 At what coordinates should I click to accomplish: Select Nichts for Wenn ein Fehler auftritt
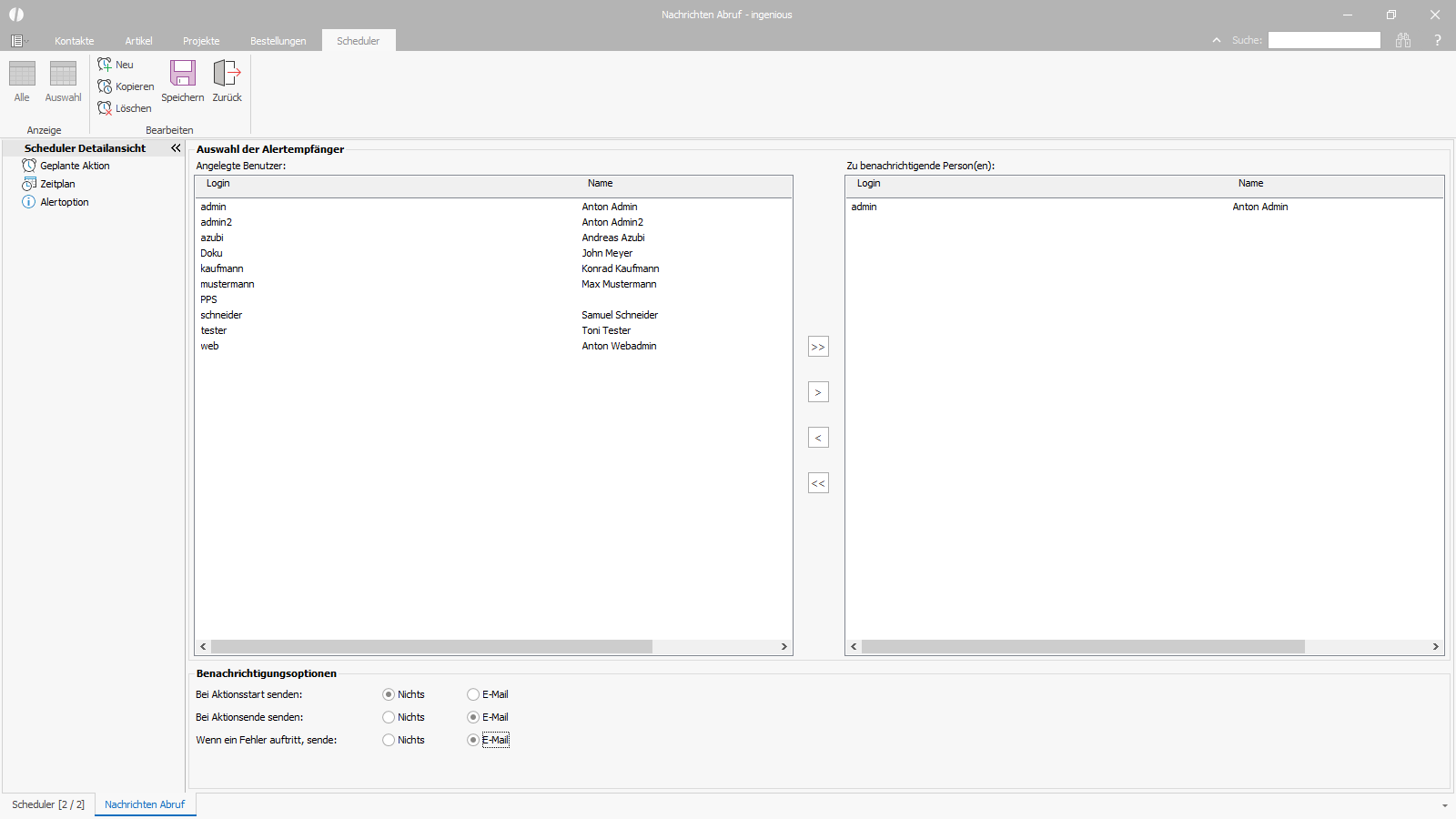(389, 740)
